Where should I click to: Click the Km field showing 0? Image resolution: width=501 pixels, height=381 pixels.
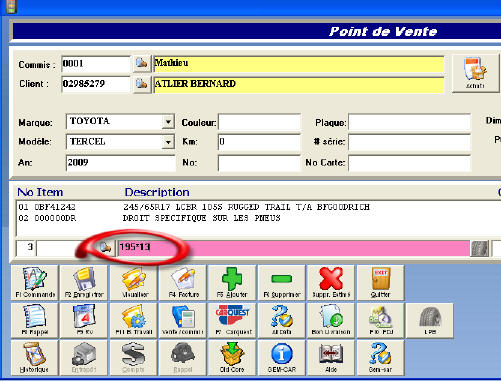259,142
